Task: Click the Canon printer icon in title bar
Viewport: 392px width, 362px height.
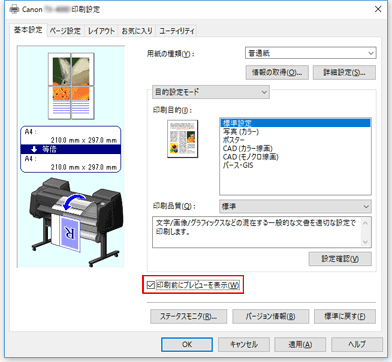Action: [14, 9]
